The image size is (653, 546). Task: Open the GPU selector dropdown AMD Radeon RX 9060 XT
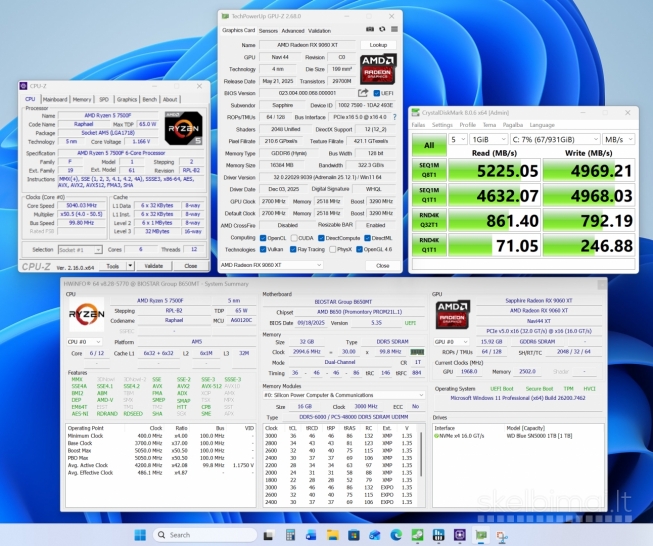(x=271, y=265)
